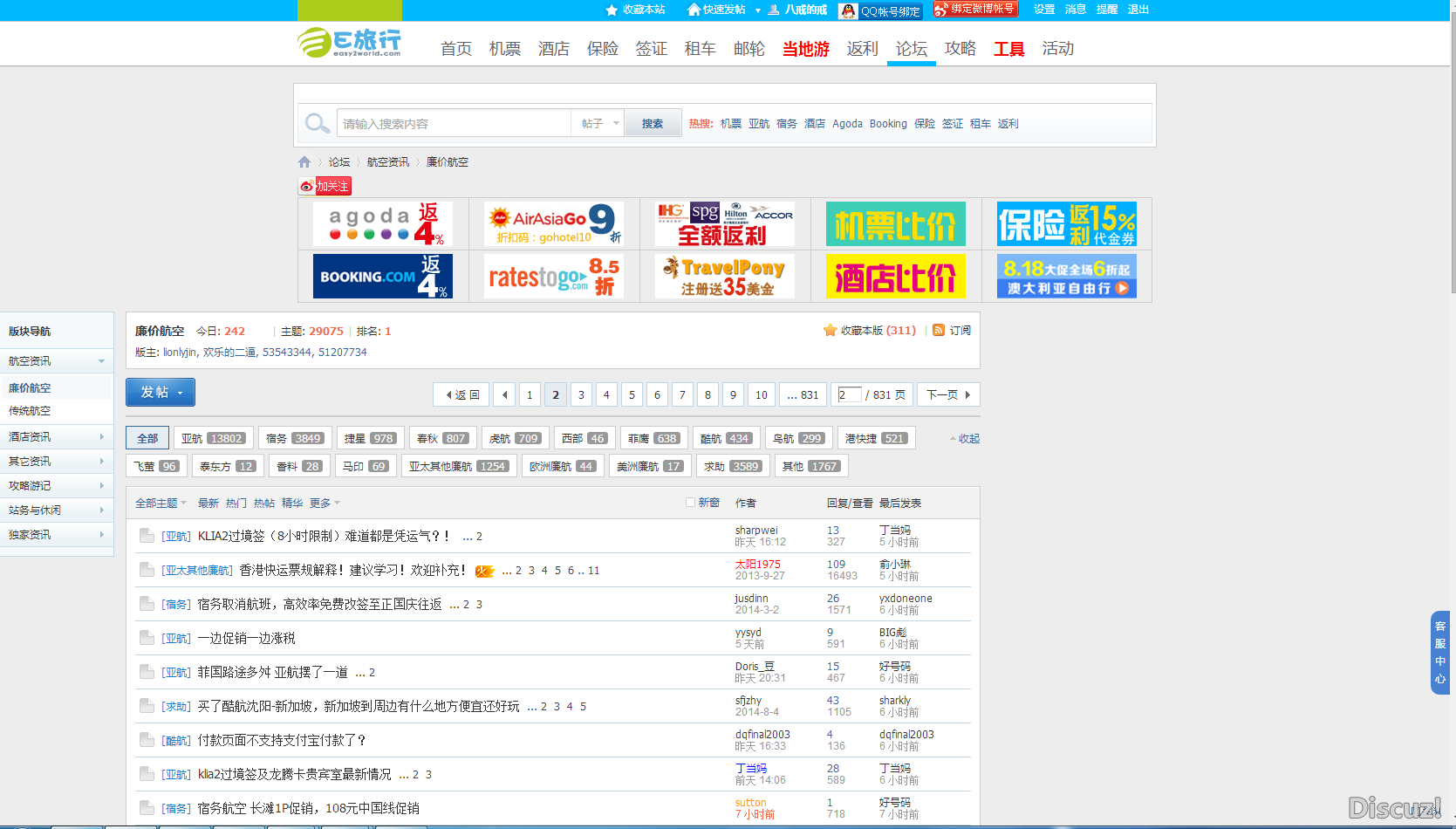The image size is (1456, 829).
Task: Open the ratestogo 8.5折 banner
Action: click(x=554, y=276)
